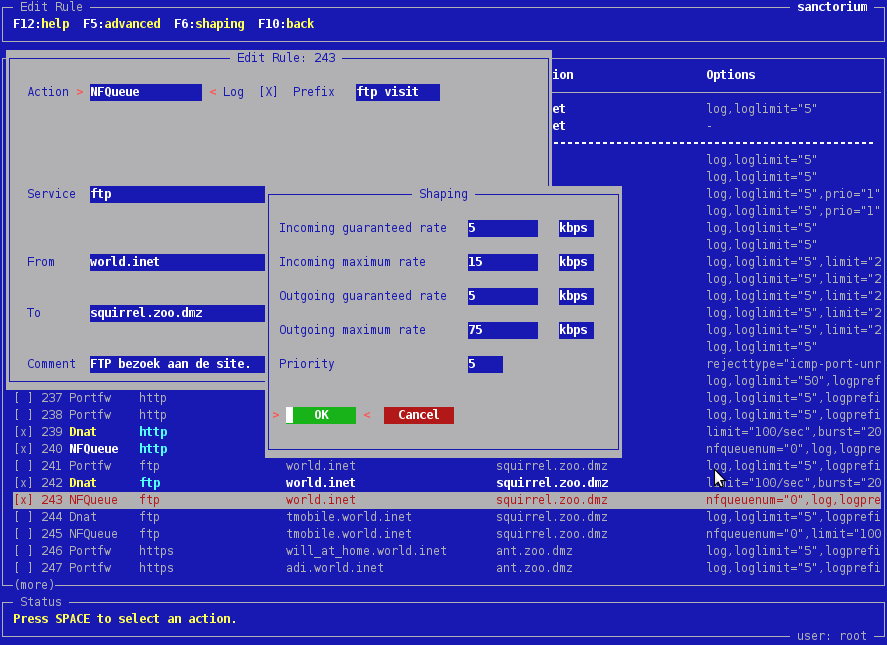Viewport: 887px width, 645px height.
Task: Toggle checkbox for rule 244 Dnat
Action: (x=23, y=517)
